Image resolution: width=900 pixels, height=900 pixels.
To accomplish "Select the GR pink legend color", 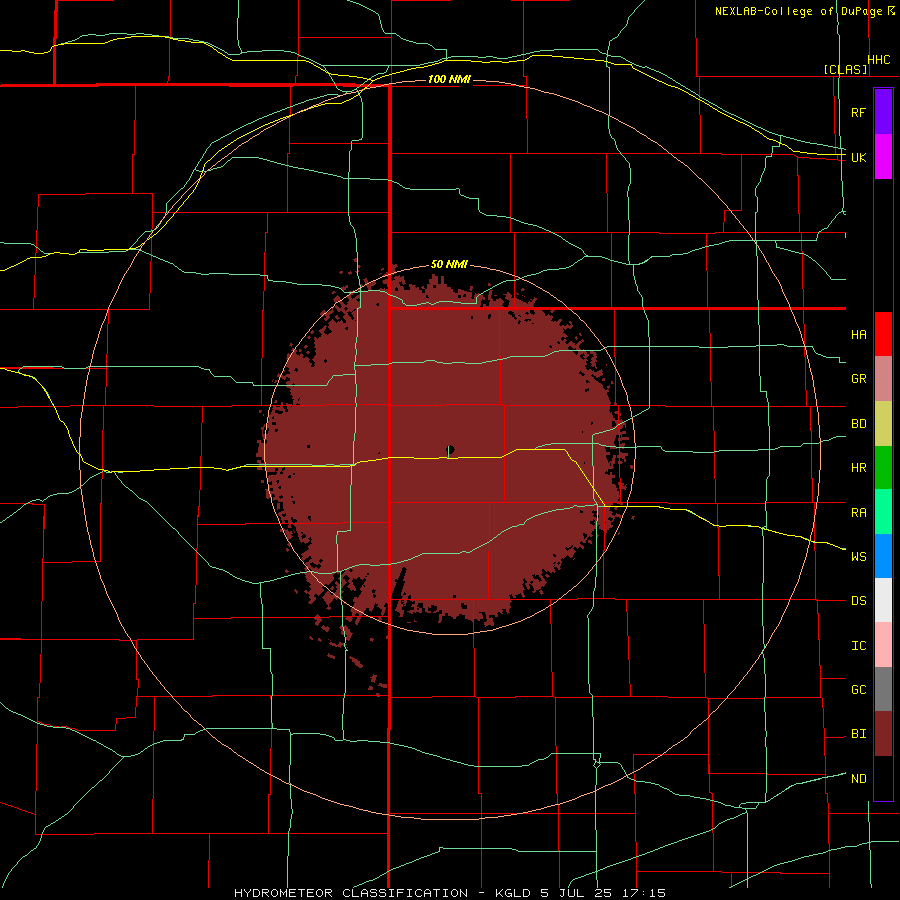I will [x=883, y=379].
